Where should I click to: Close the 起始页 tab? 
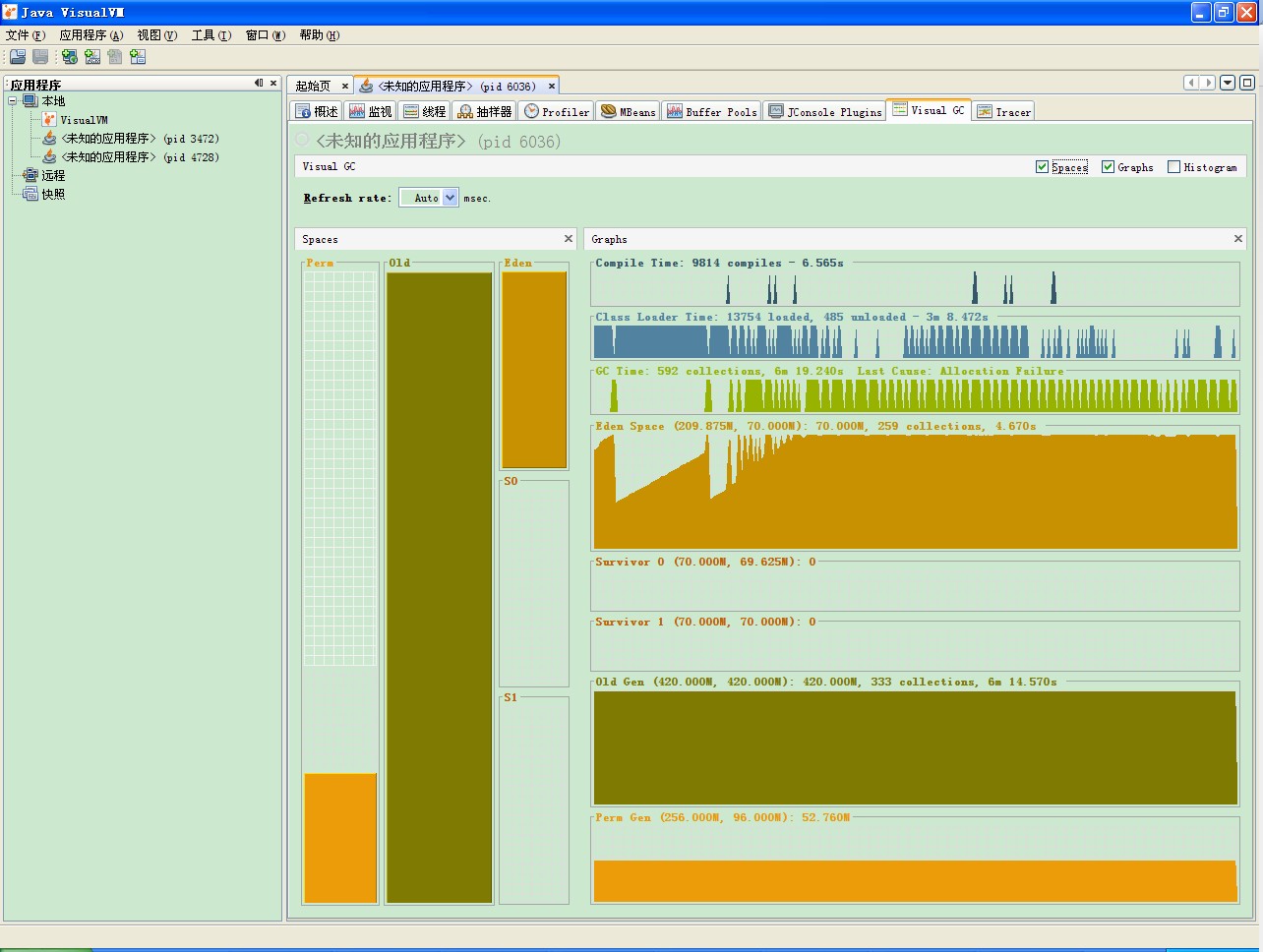pos(345,87)
